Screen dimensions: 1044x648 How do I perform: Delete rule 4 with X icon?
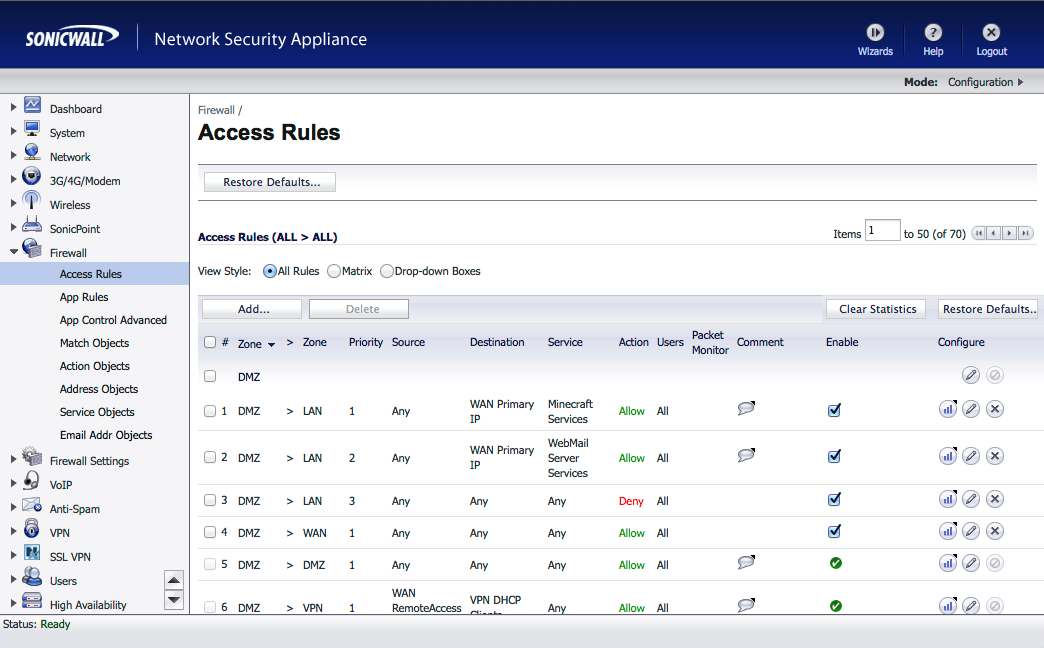(x=995, y=531)
